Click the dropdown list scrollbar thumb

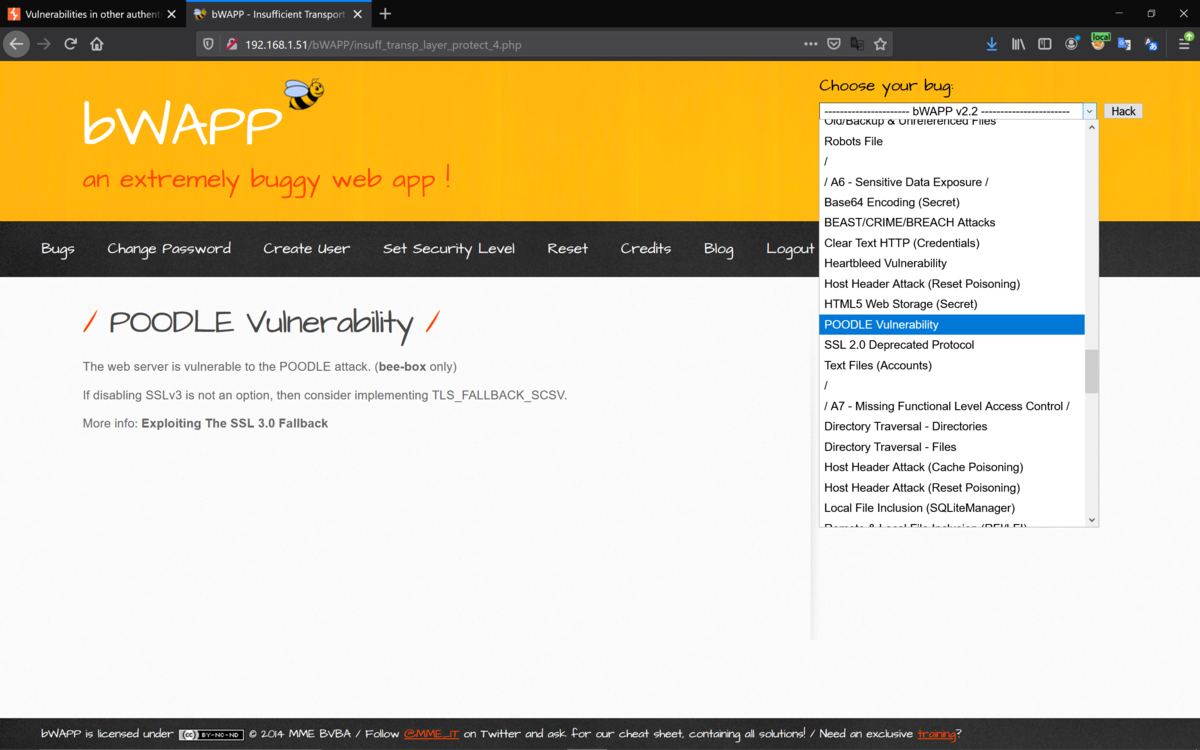pyautogui.click(x=1091, y=371)
